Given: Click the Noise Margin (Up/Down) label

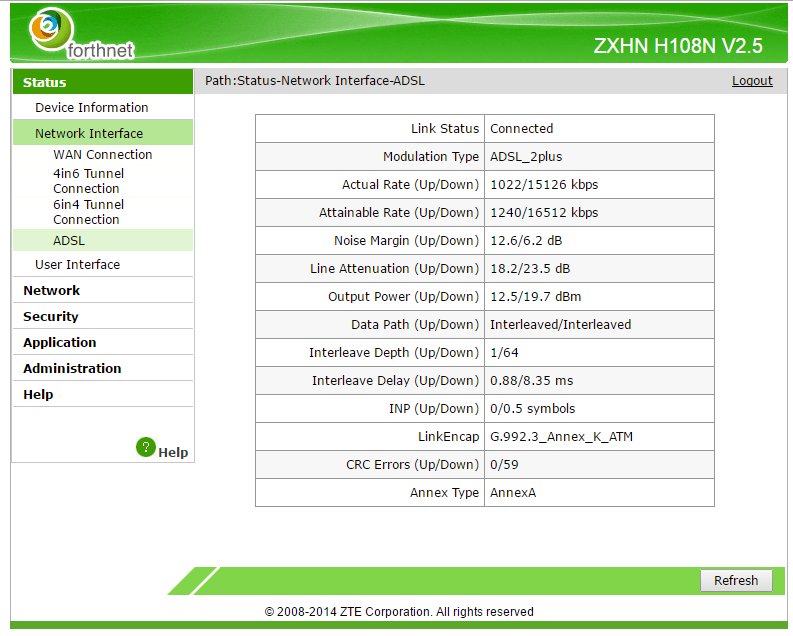Looking at the screenshot, I should click(406, 241).
